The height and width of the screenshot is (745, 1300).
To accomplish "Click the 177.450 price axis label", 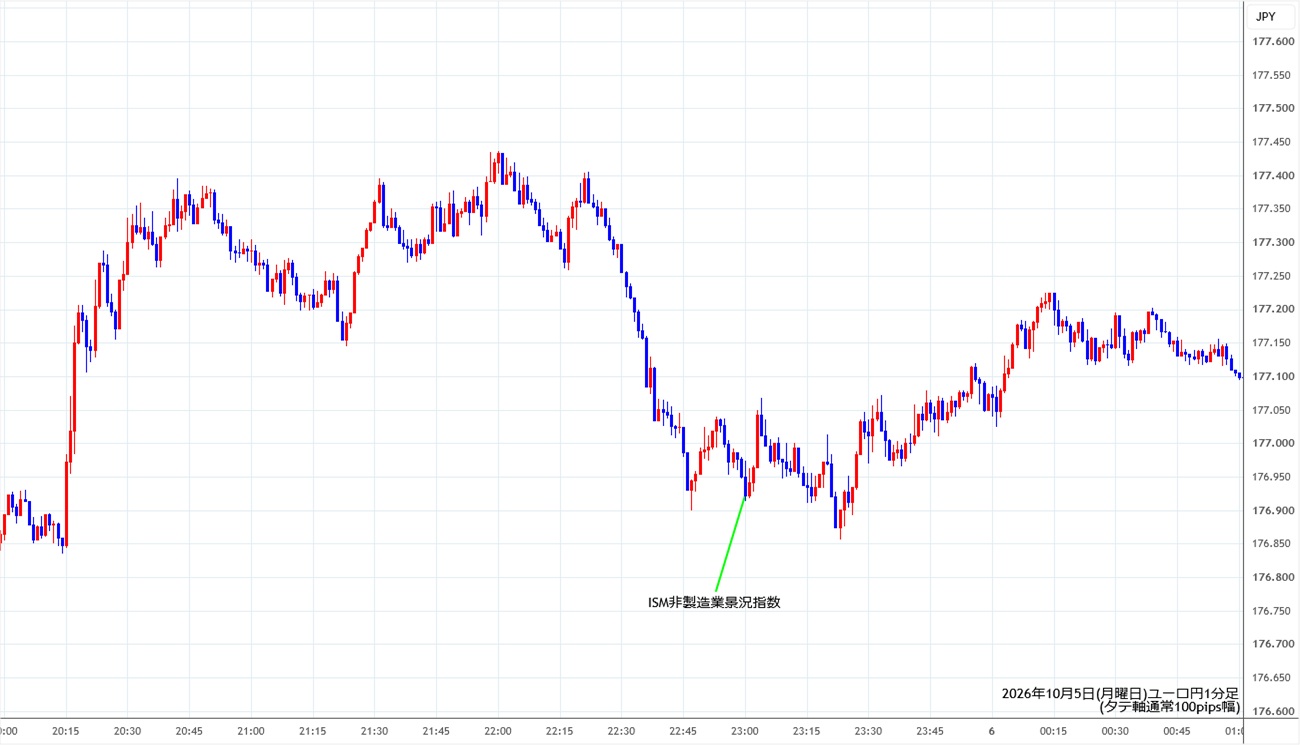I will point(1274,142).
